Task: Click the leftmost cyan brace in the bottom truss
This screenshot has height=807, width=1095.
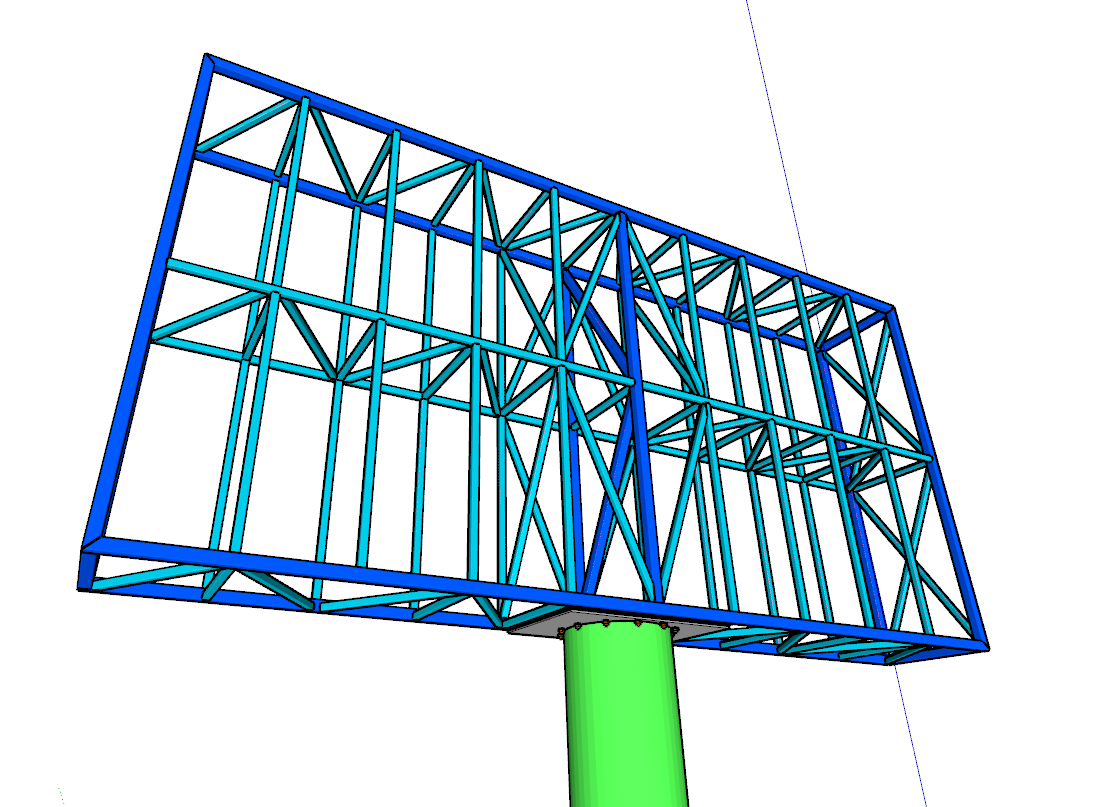Action: 150,578
